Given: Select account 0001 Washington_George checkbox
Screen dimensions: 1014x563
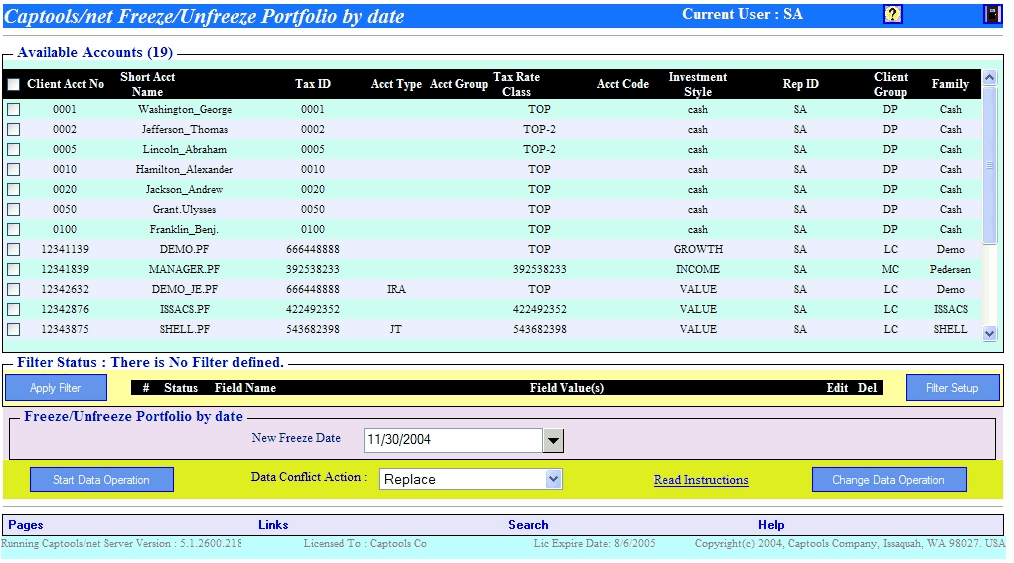Looking at the screenshot, I should click(13, 110).
